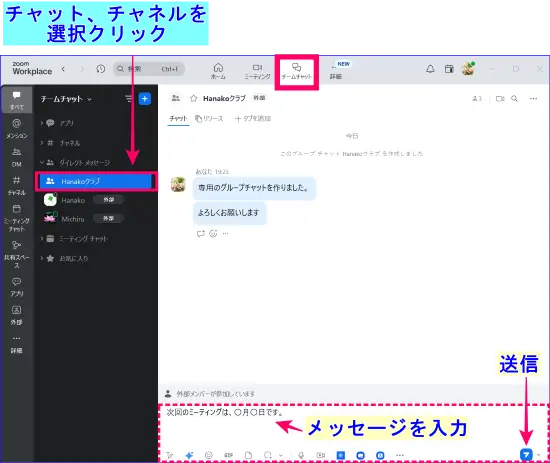Open the 詳細 tab with NEW badge

[336, 71]
